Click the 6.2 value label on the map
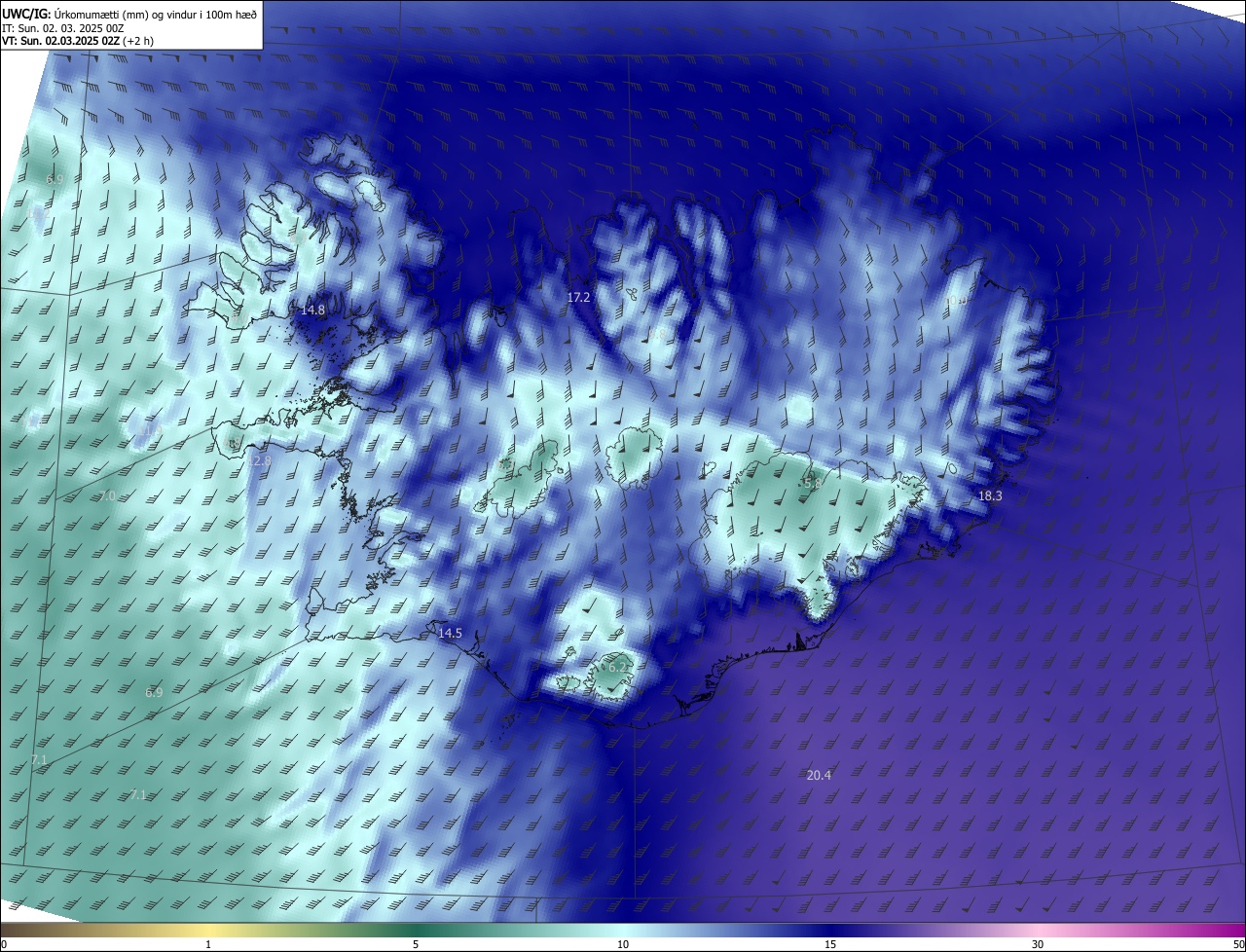This screenshot has height=952, width=1246. tap(618, 667)
